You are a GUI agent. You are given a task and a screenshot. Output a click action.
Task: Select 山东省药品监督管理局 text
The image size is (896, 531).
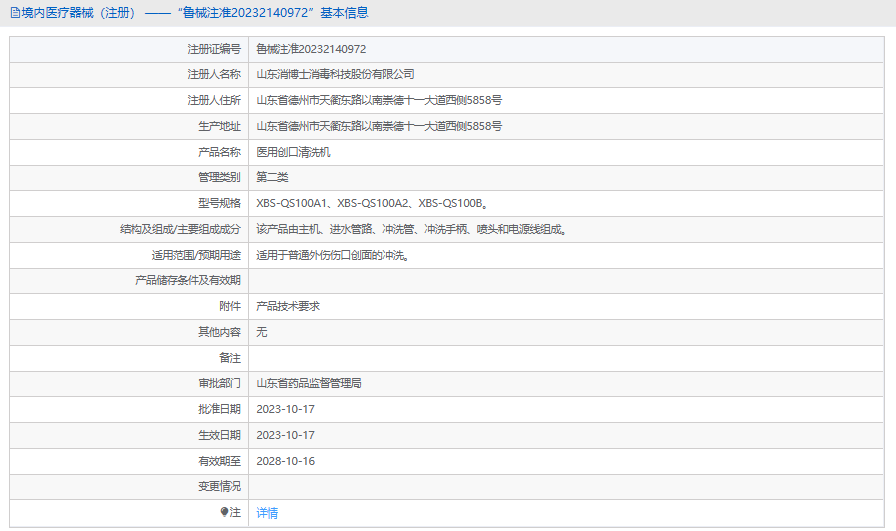(309, 383)
